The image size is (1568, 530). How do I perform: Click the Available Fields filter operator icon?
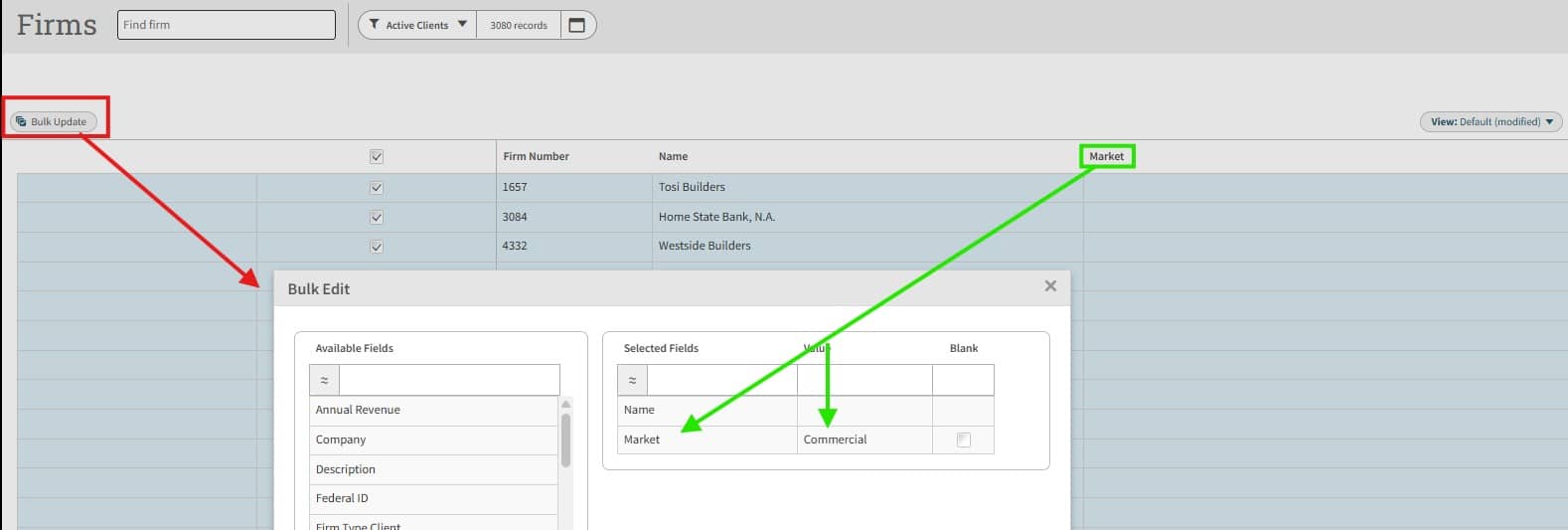[x=324, y=381]
